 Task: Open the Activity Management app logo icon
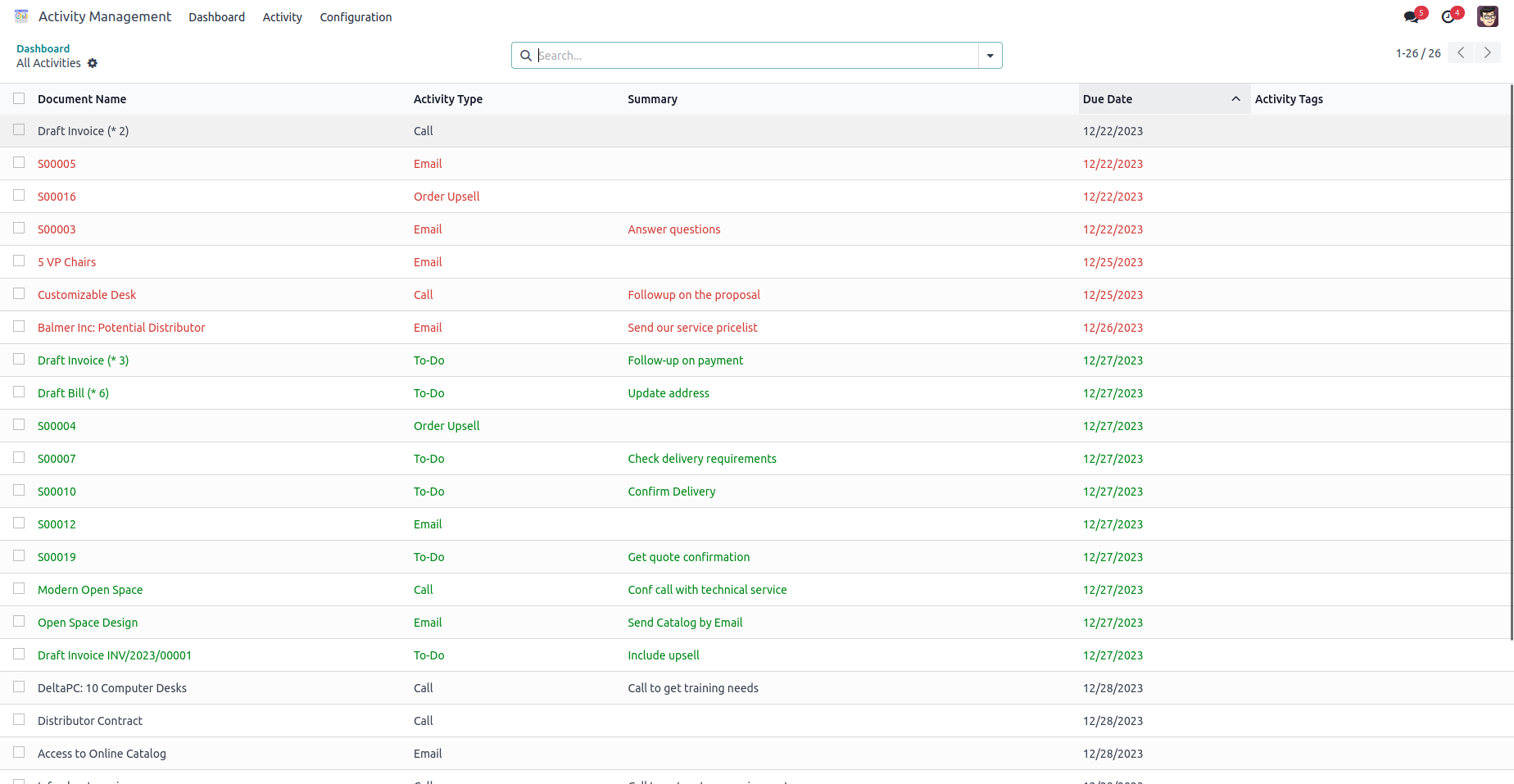click(x=21, y=16)
